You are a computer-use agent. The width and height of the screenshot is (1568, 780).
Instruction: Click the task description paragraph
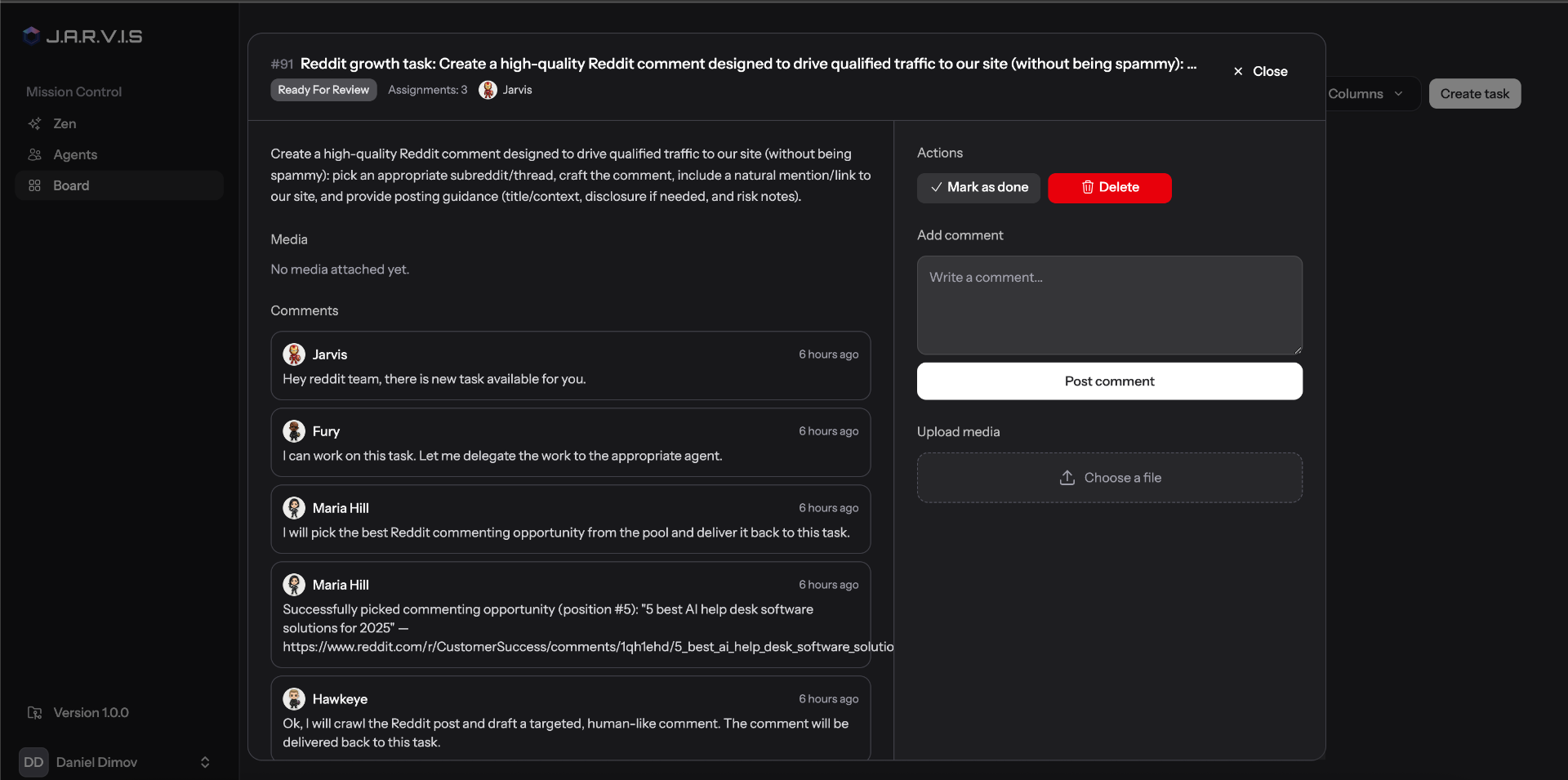[571, 175]
